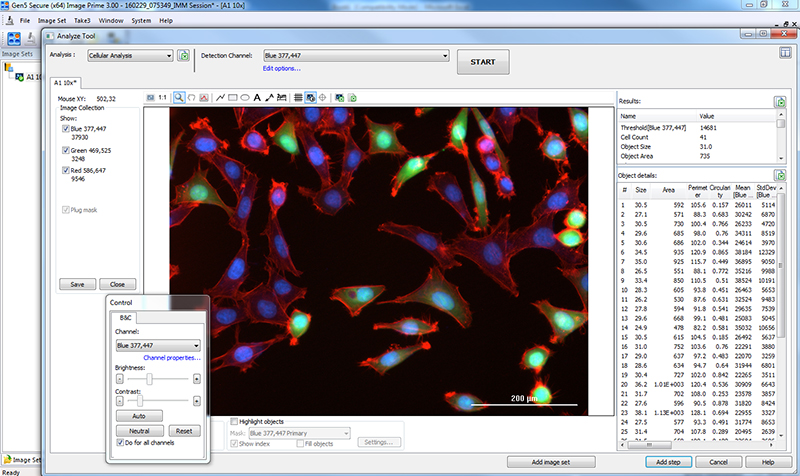Enable Highlight objects checkbox
Screen dimensions: 800x476
pos(235,421)
